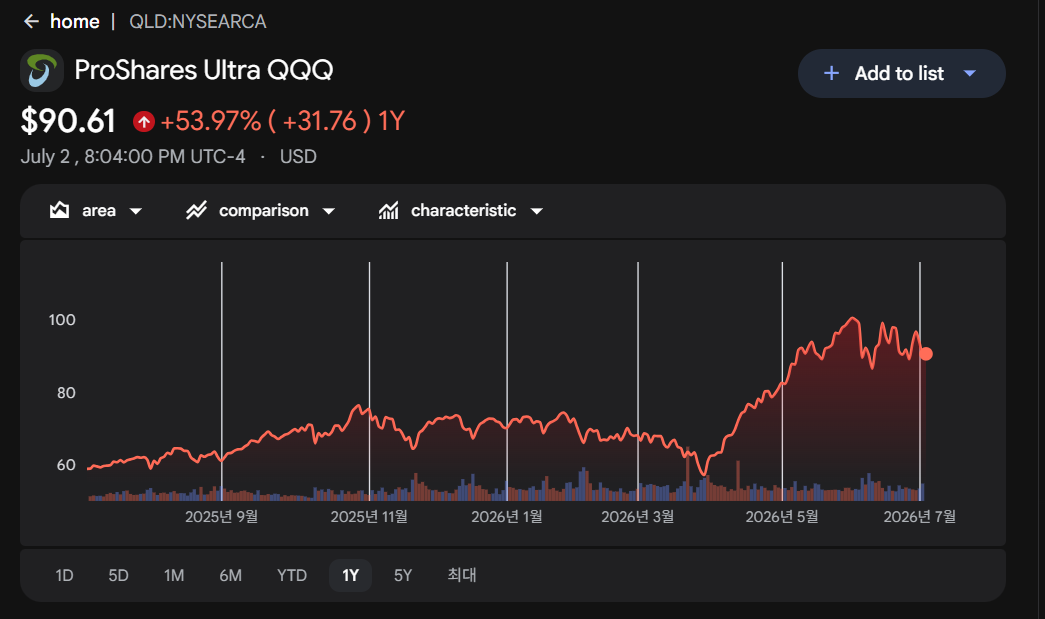Open the home link
The height and width of the screenshot is (619, 1045).
click(75, 21)
